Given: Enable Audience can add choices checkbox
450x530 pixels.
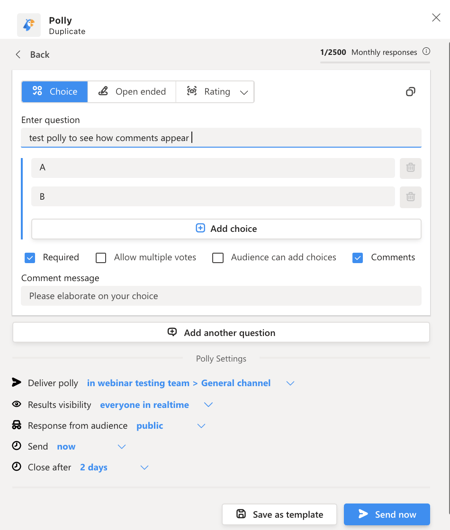Looking at the screenshot, I should coord(218,258).
